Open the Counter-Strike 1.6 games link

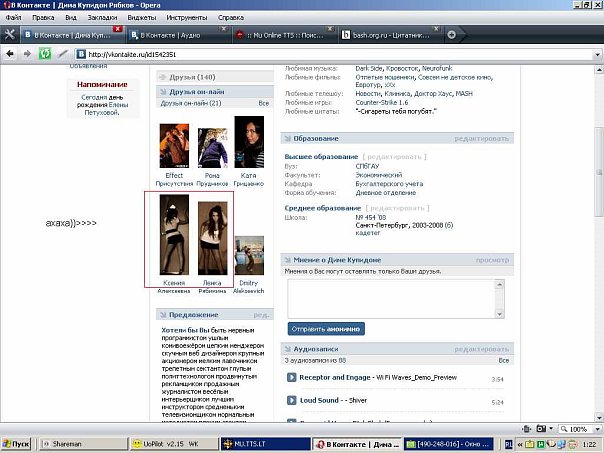click(382, 102)
